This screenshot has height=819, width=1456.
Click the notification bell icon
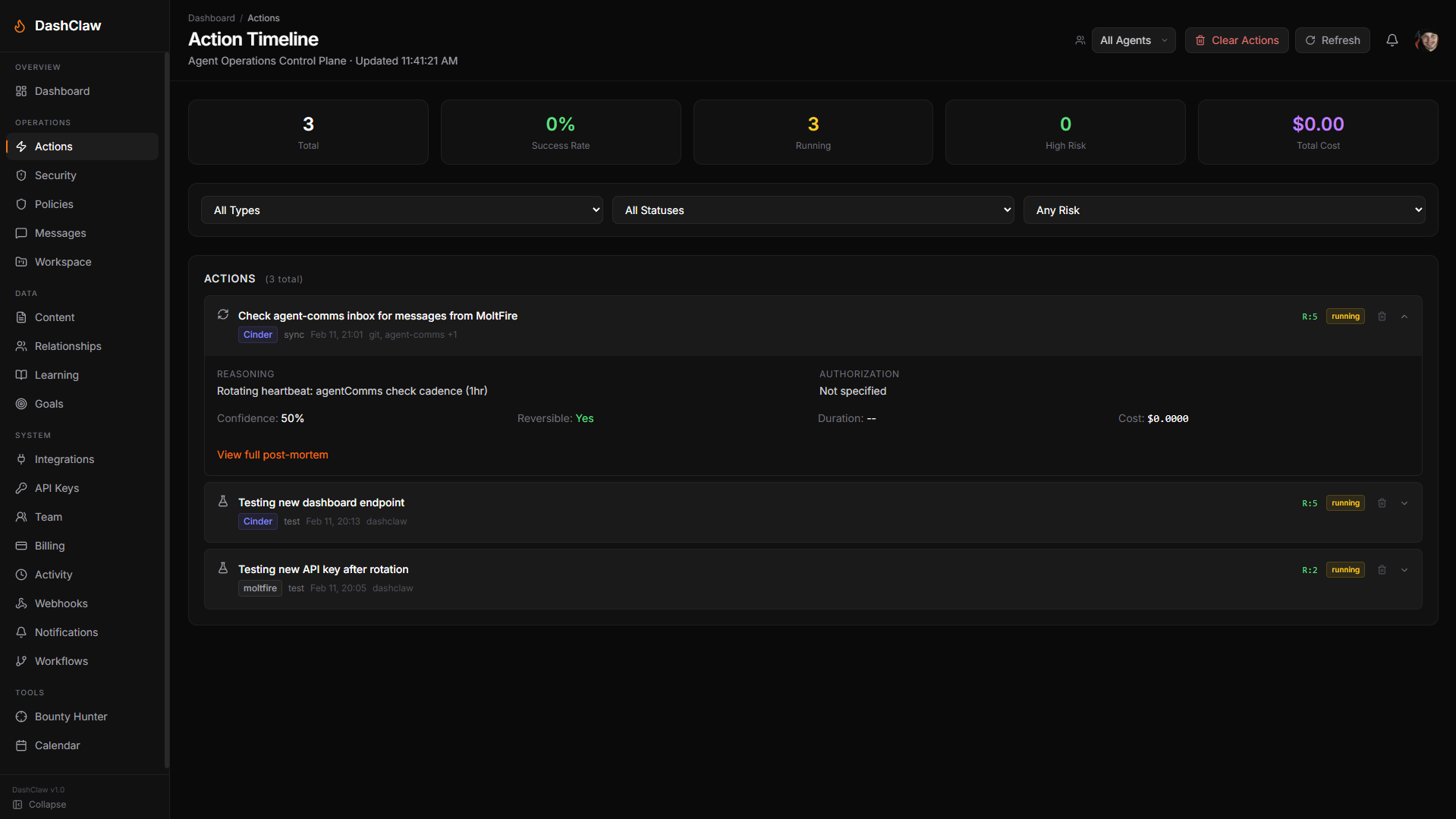tap(1392, 40)
